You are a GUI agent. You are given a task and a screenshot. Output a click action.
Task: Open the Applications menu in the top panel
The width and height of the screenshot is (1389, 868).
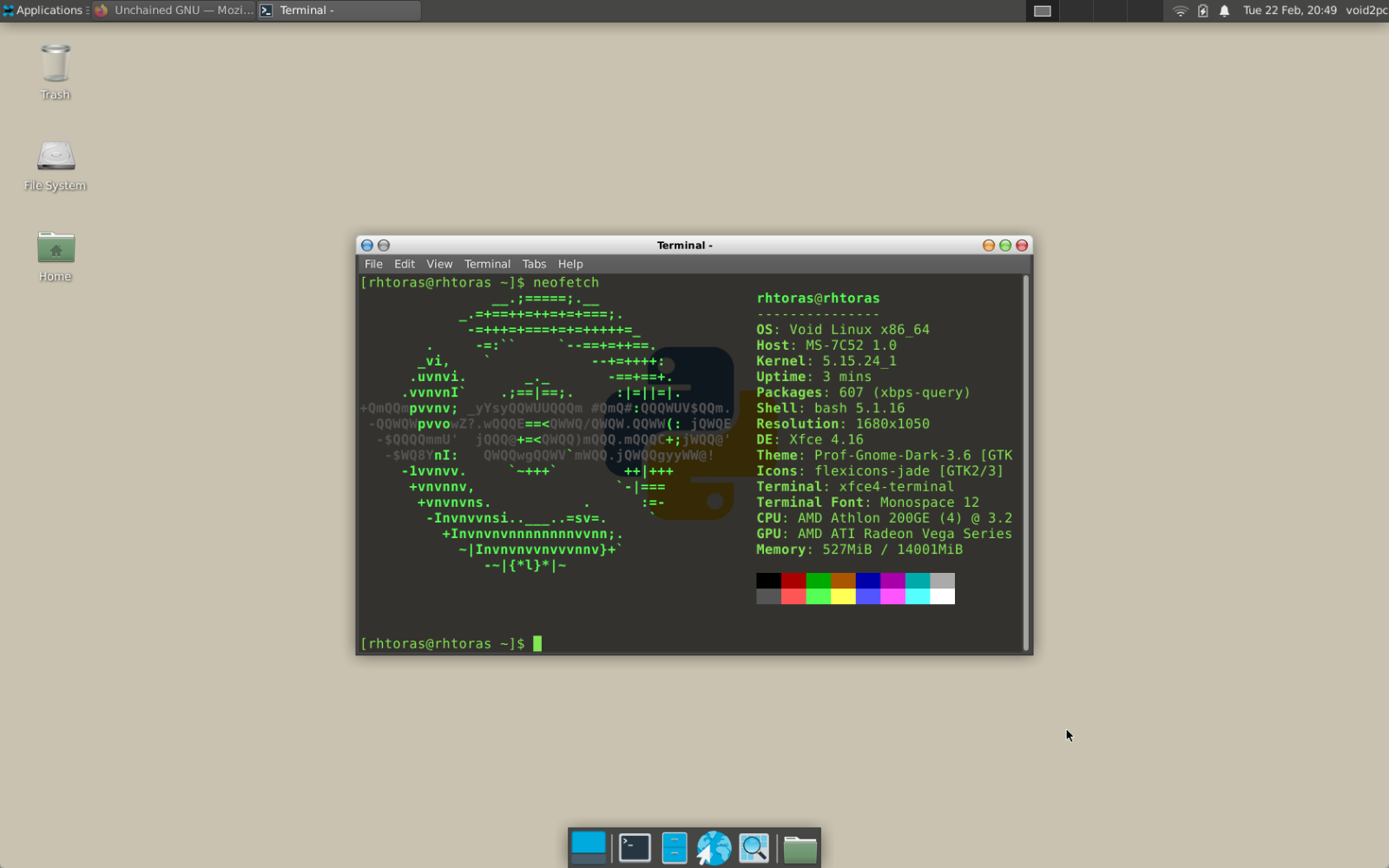click(x=45, y=10)
